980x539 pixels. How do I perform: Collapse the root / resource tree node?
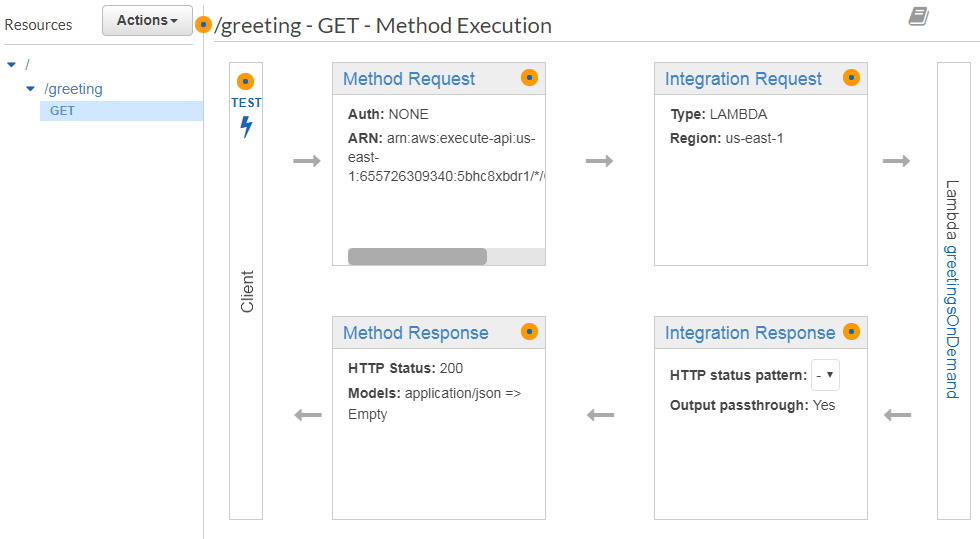pyautogui.click(x=12, y=65)
